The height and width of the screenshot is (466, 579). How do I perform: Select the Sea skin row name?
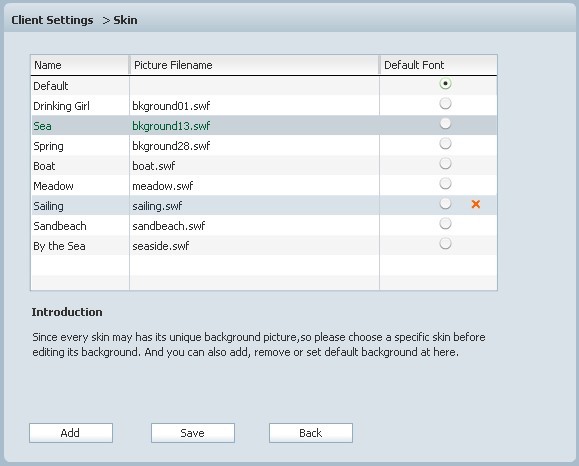tap(42, 126)
